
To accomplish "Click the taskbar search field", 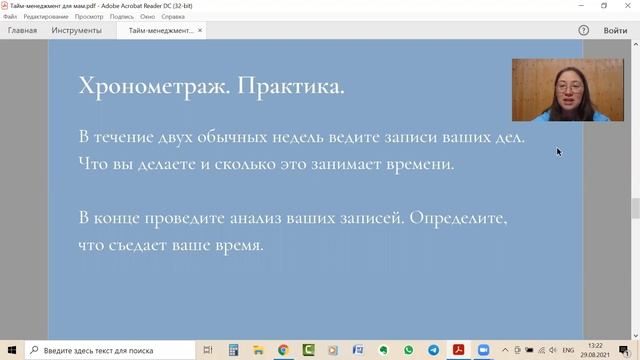I will click(x=110, y=350).
